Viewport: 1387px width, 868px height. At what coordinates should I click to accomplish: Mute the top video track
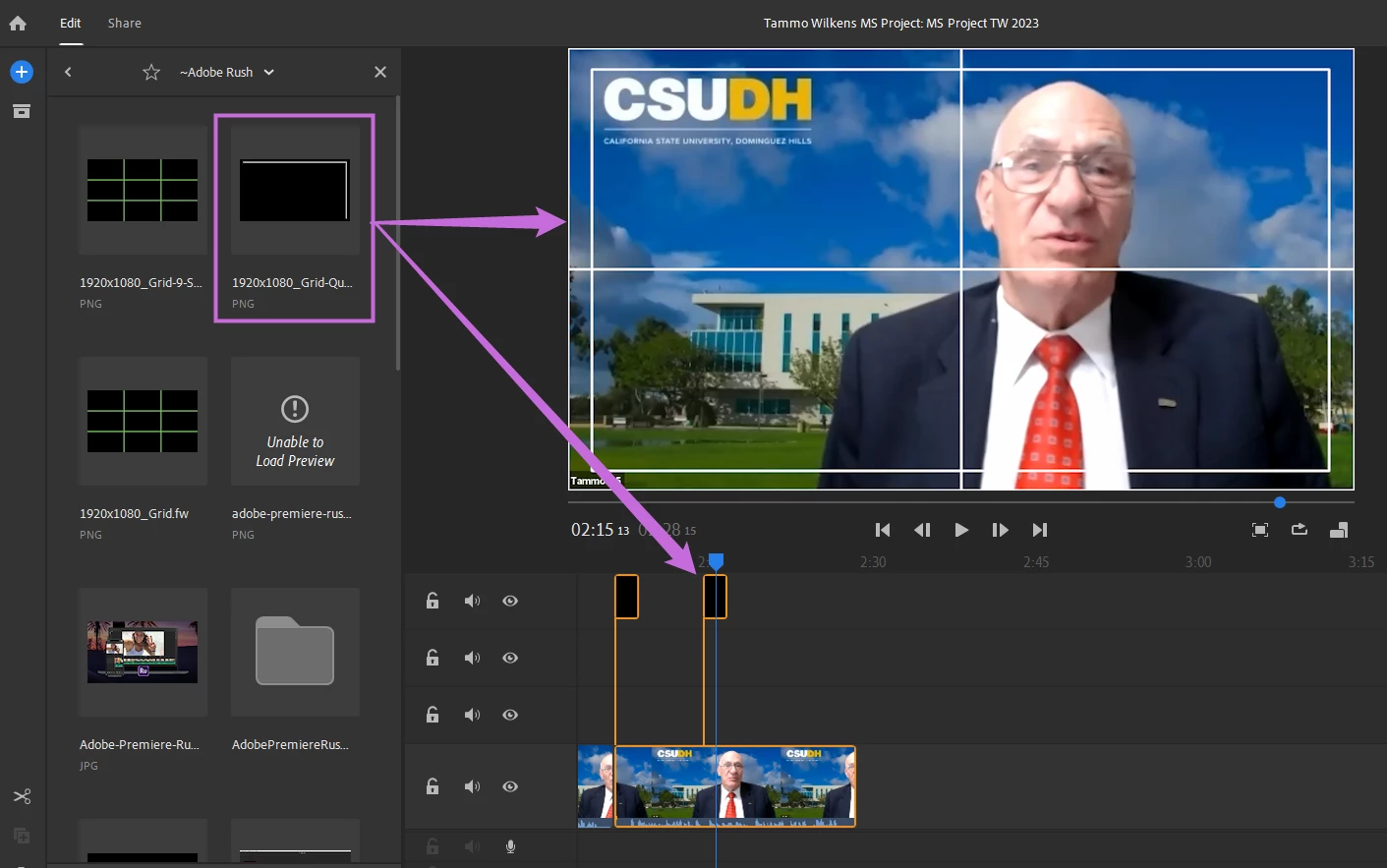(473, 601)
